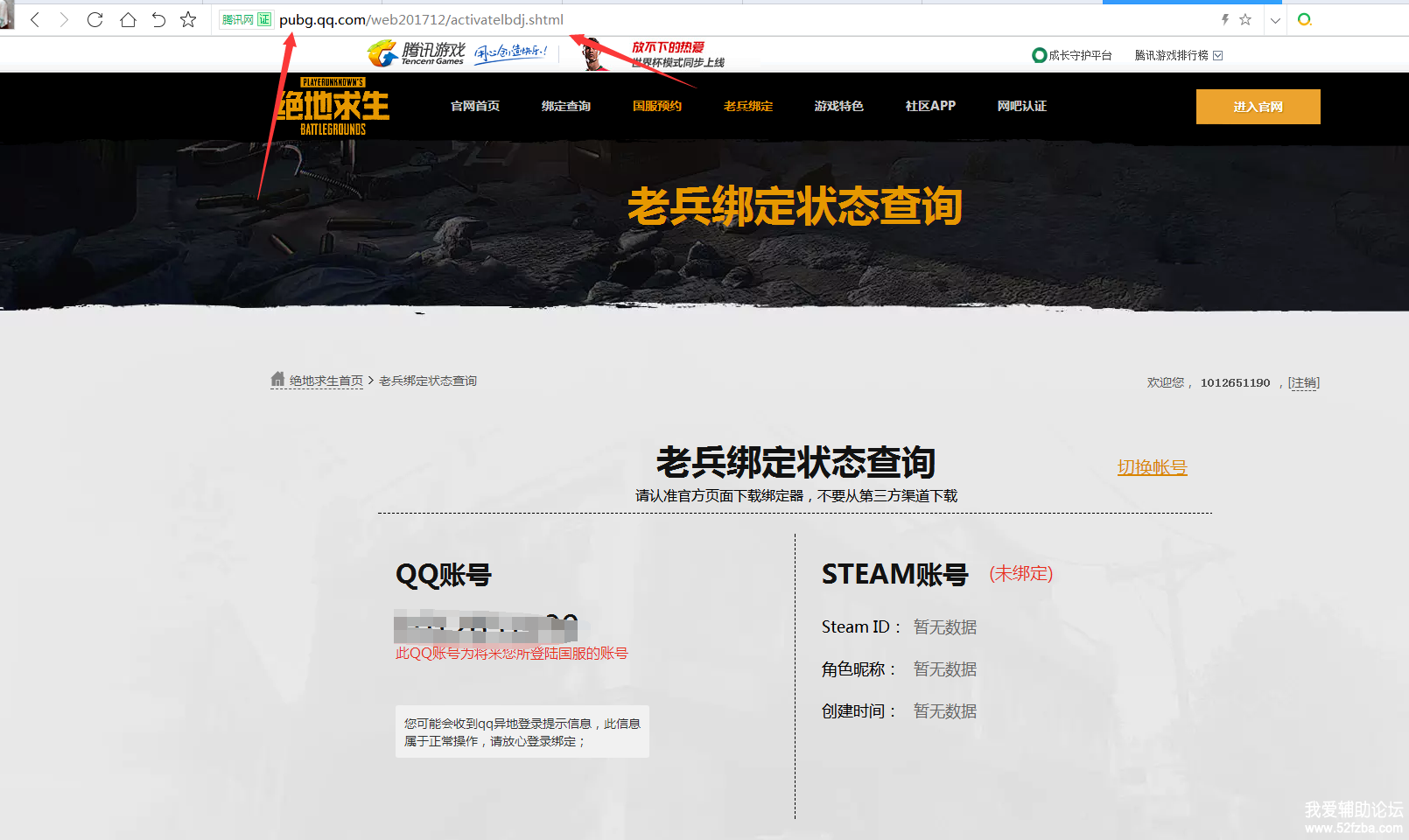Click the browser back arrow
1409x840 pixels.
point(35,19)
